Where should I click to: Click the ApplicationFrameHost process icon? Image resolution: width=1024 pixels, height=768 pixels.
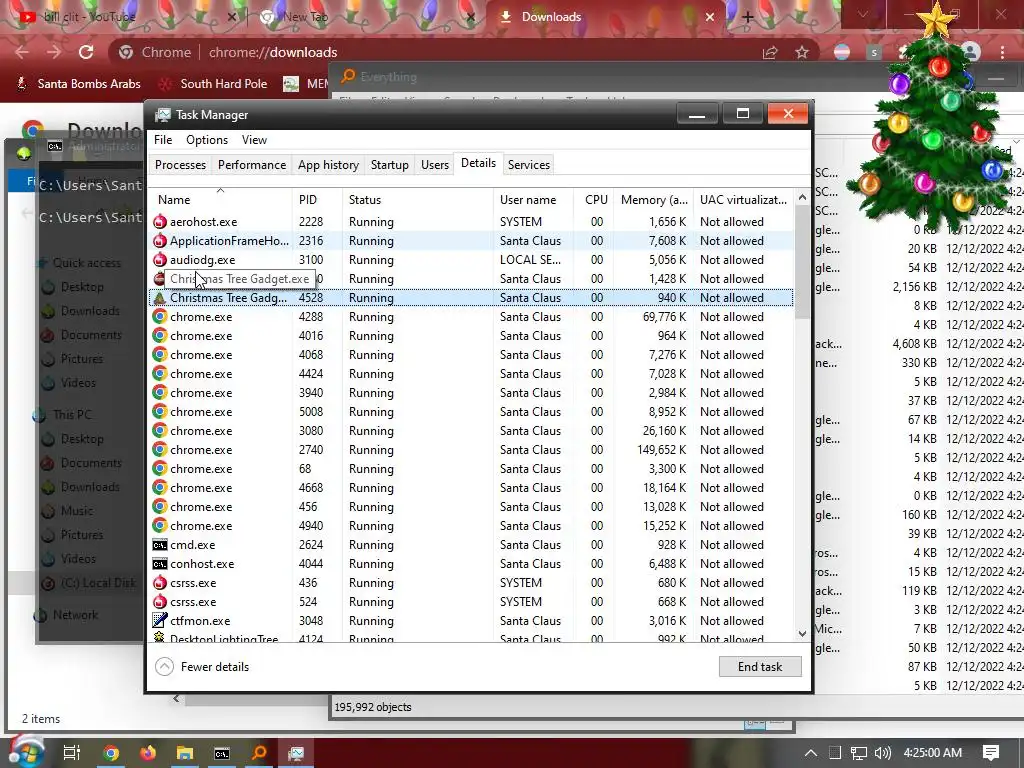click(x=159, y=241)
